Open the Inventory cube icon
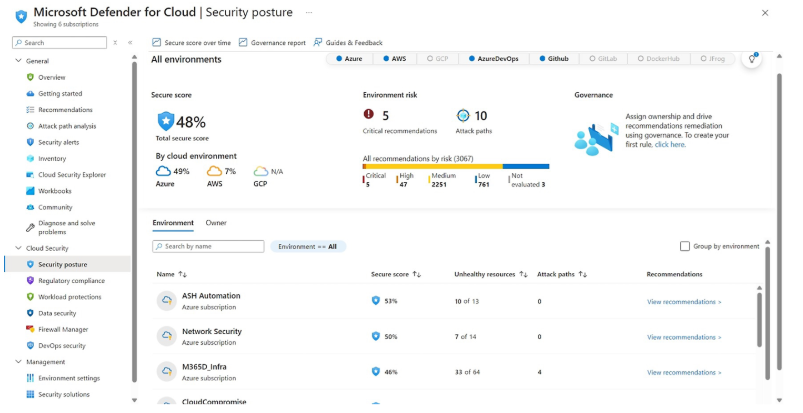The width and height of the screenshot is (803, 413). click(x=30, y=159)
